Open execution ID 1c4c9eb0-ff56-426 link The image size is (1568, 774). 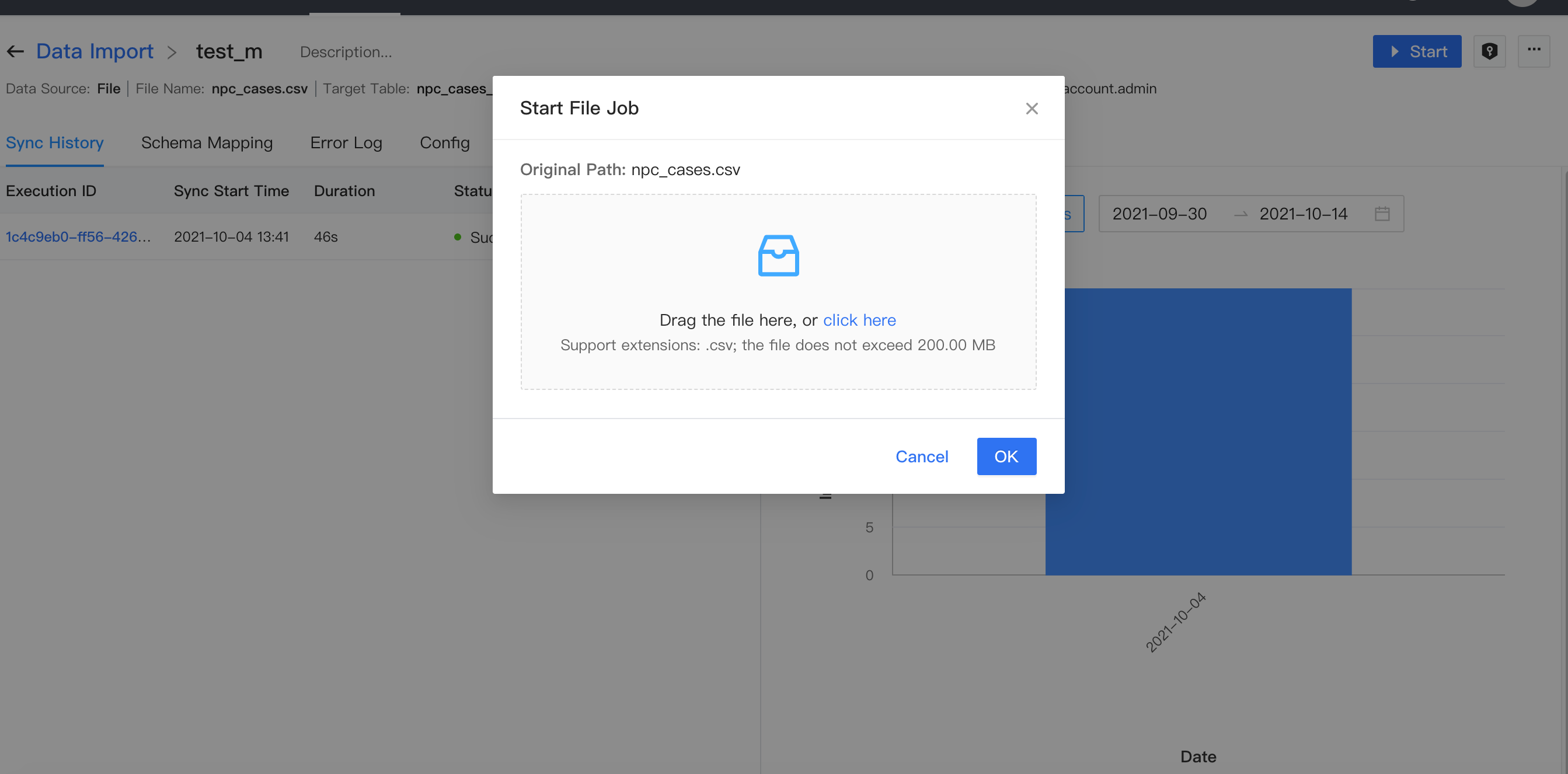pos(78,237)
